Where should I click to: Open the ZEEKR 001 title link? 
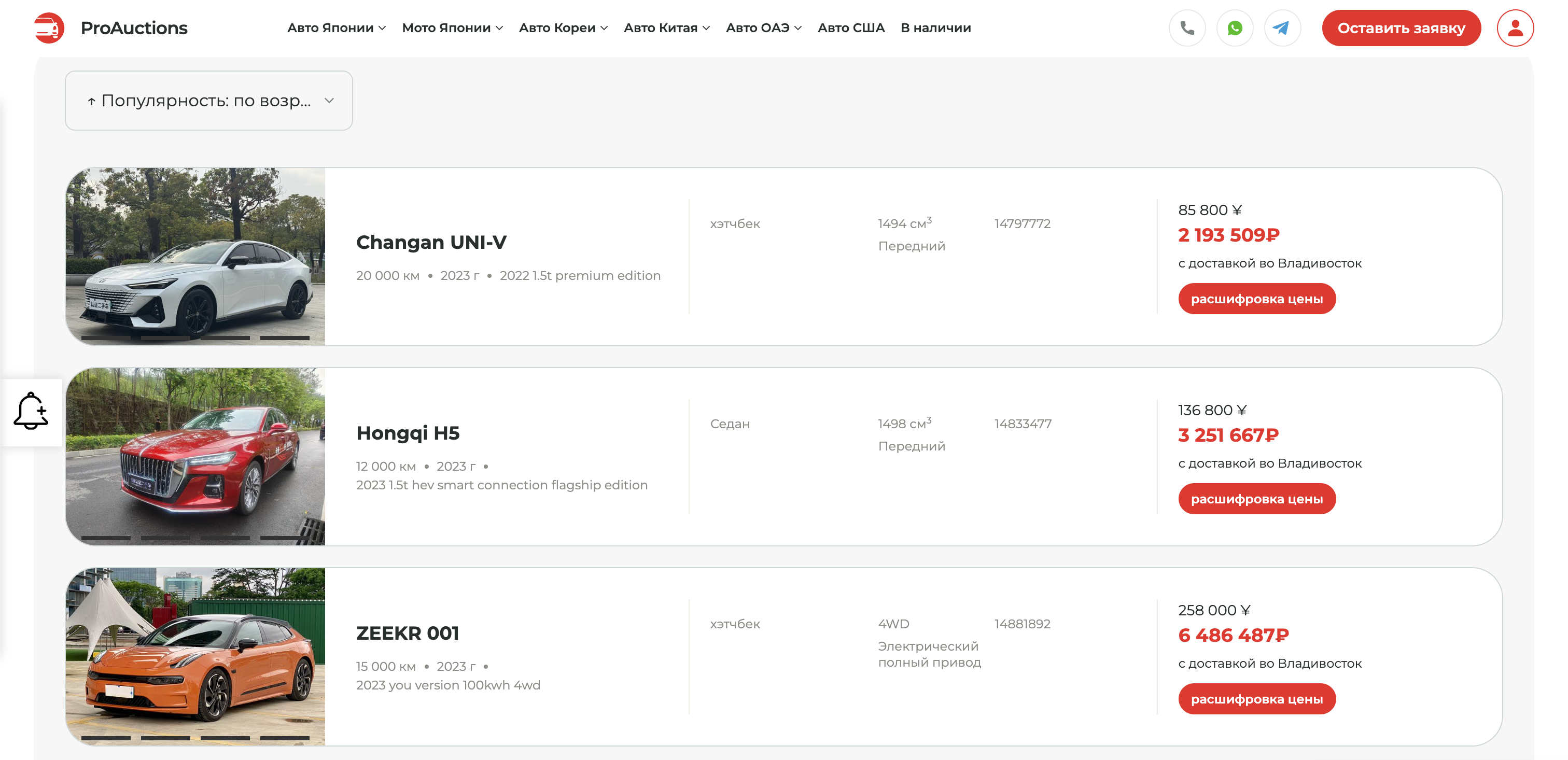(x=407, y=634)
